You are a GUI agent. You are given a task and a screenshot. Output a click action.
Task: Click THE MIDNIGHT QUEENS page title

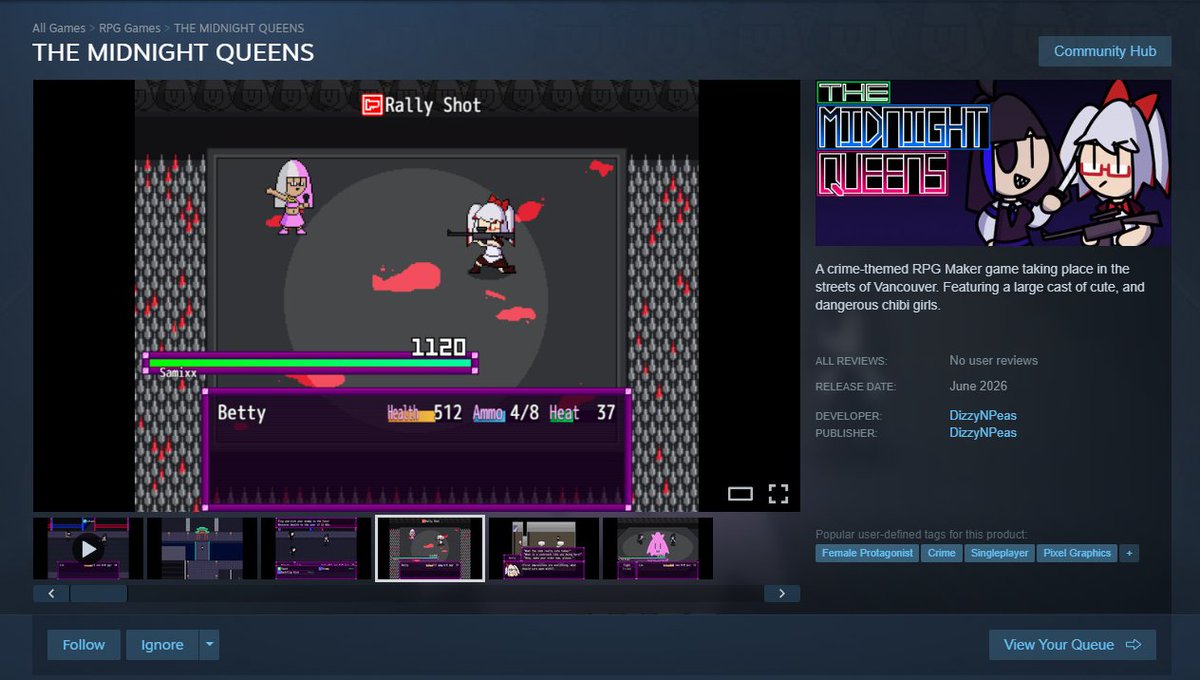point(173,52)
